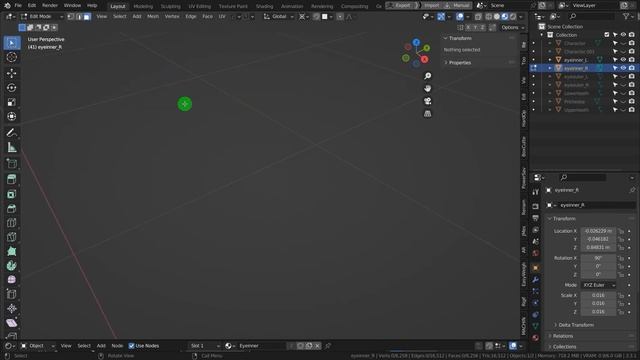Screen dimensions: 640x360
Task: Toggle Collection visibility eye icon
Action: click(x=623, y=35)
